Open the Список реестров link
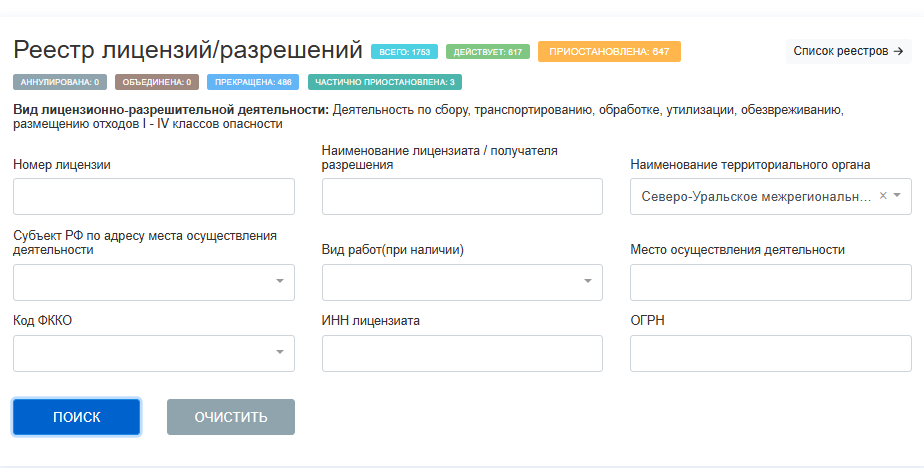924x468 pixels. click(848, 50)
